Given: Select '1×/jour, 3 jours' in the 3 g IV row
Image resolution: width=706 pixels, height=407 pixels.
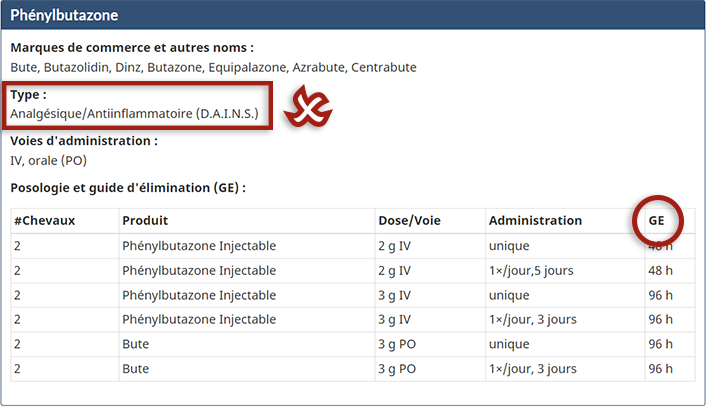Looking at the screenshot, I should coord(533,320).
